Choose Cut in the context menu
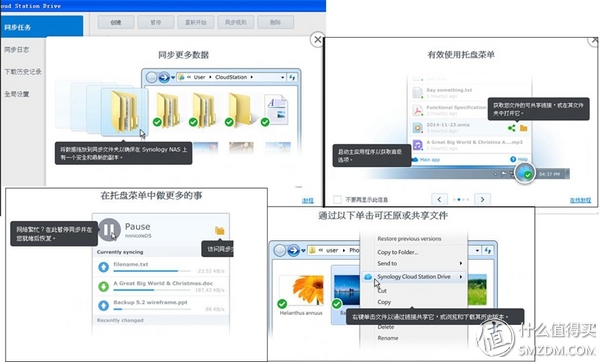This screenshot has height=362, width=600. click(x=382, y=290)
